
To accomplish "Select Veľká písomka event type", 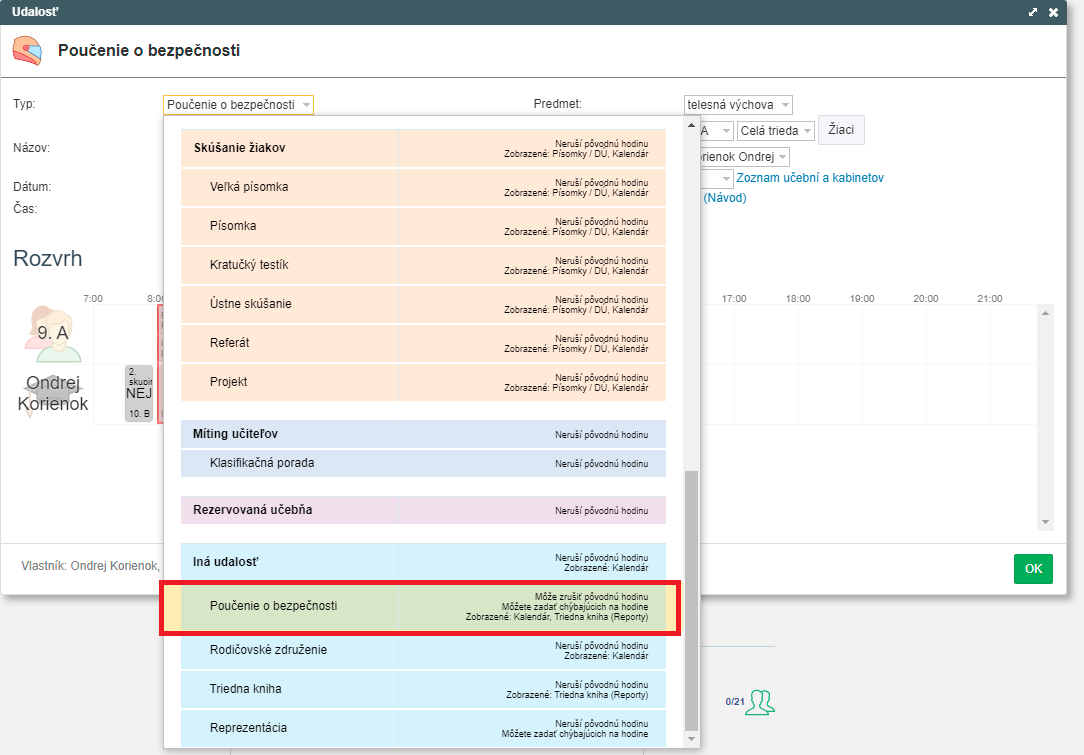I will [x=249, y=187].
